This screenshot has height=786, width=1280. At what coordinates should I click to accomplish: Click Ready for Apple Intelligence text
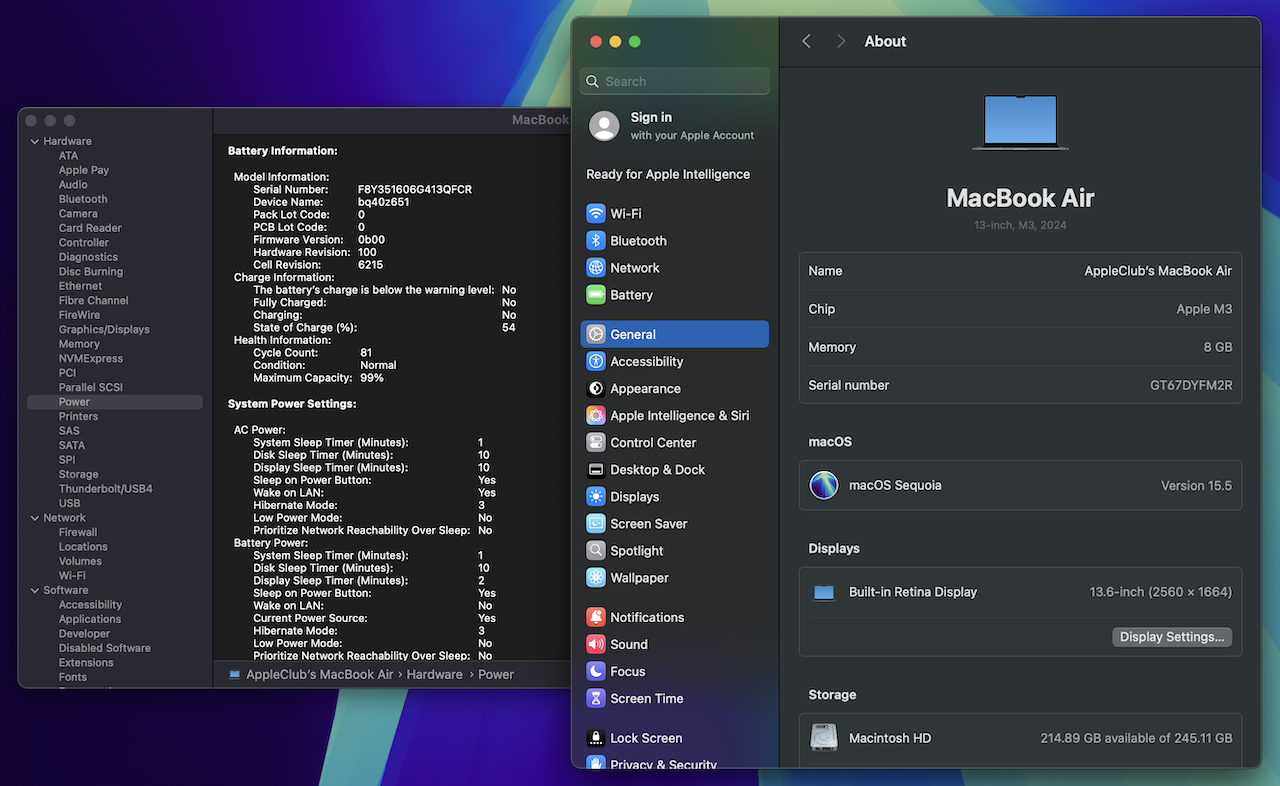point(668,174)
